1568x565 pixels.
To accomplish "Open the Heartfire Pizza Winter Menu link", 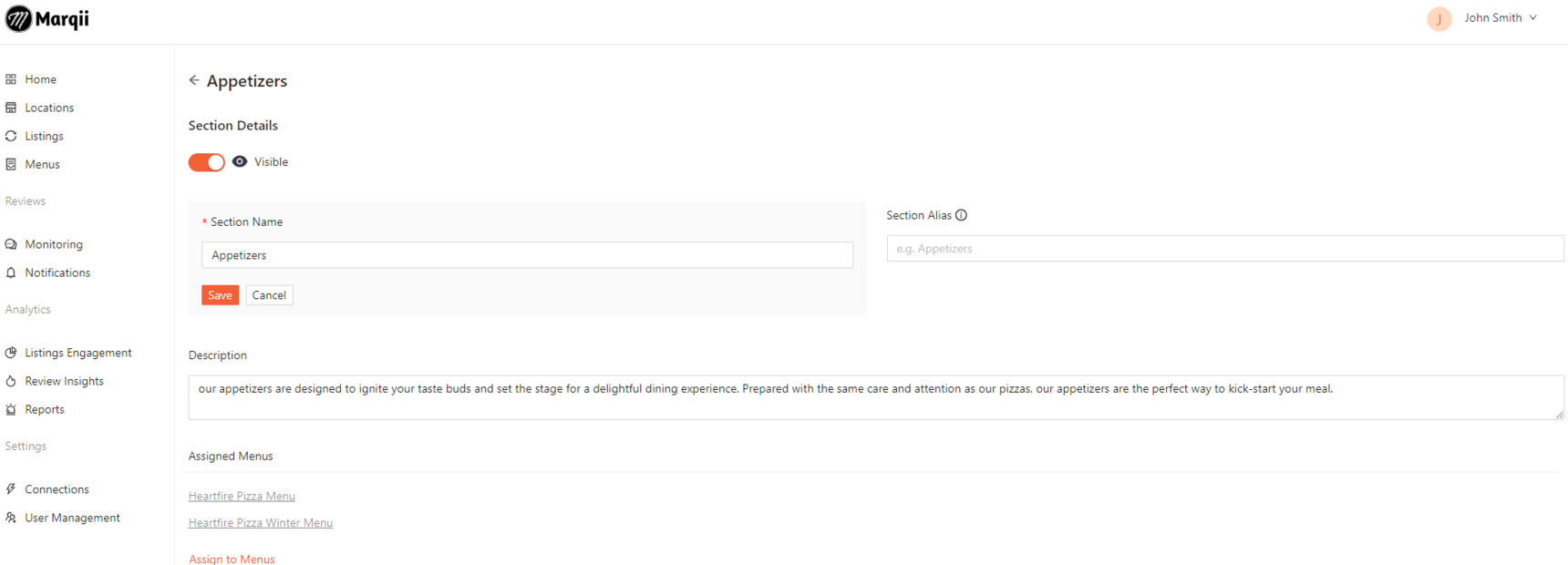I will pos(261,523).
